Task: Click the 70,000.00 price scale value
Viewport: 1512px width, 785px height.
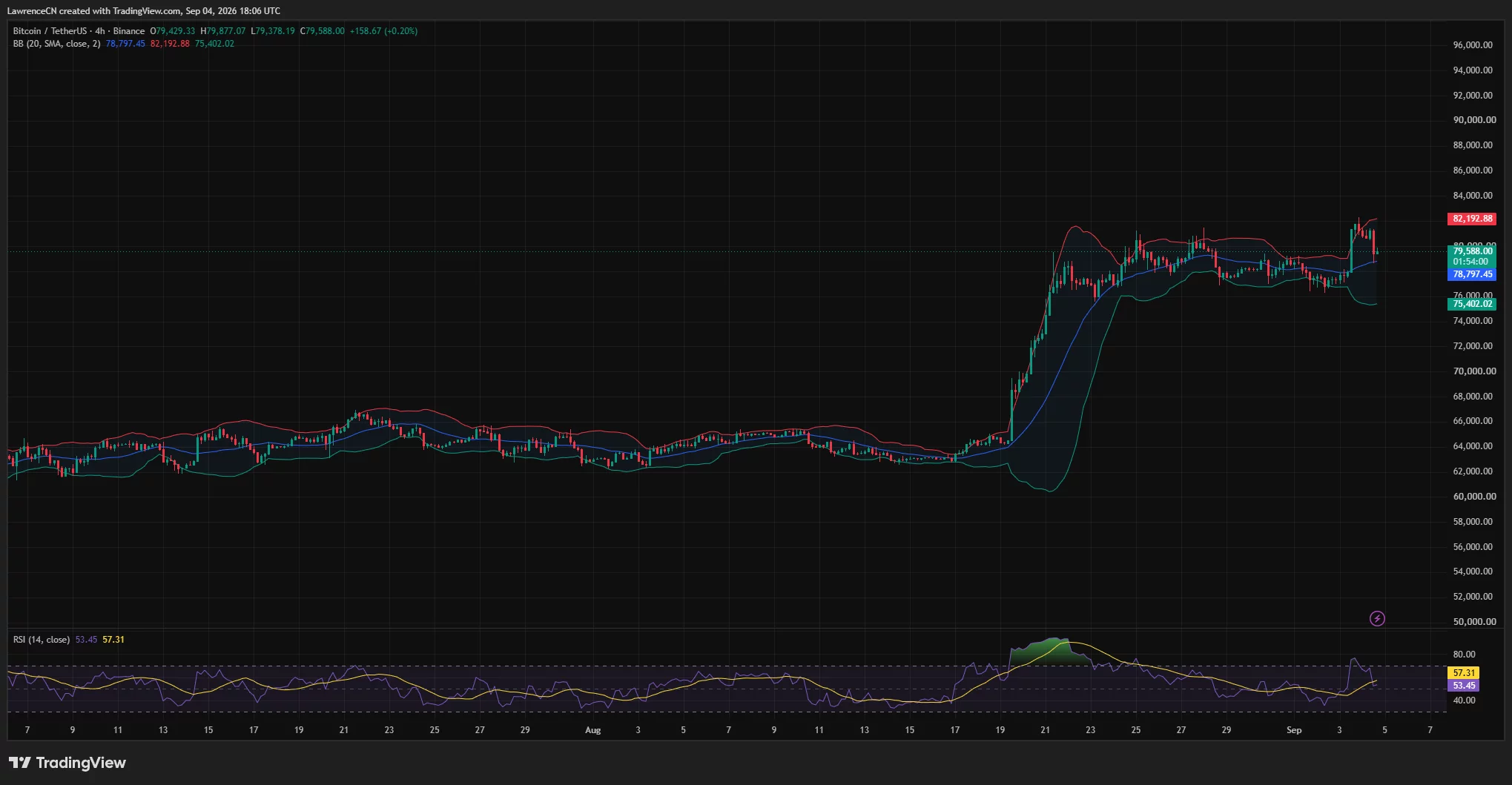Action: point(1474,371)
